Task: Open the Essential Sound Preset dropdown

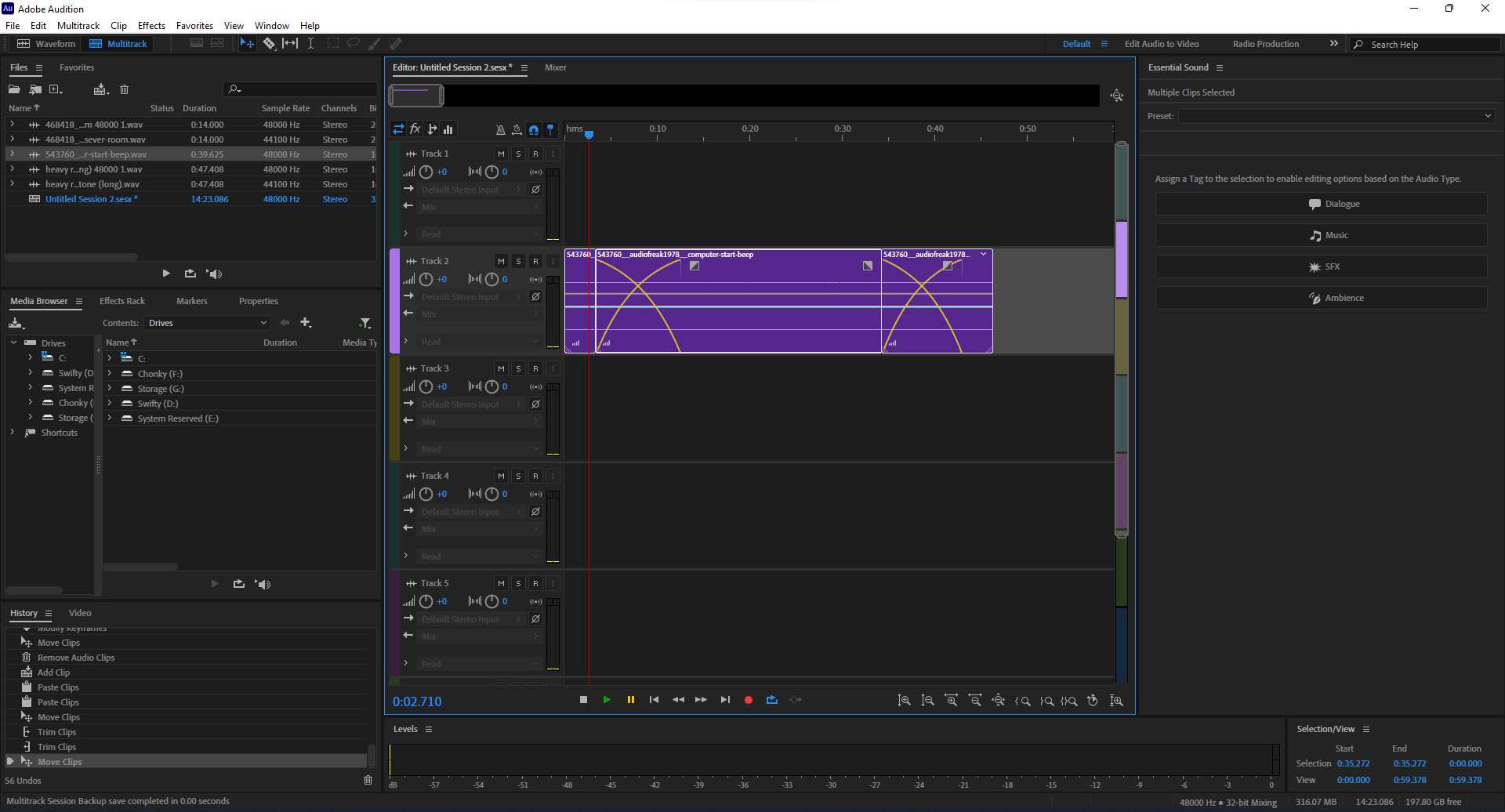Action: [x=1336, y=116]
